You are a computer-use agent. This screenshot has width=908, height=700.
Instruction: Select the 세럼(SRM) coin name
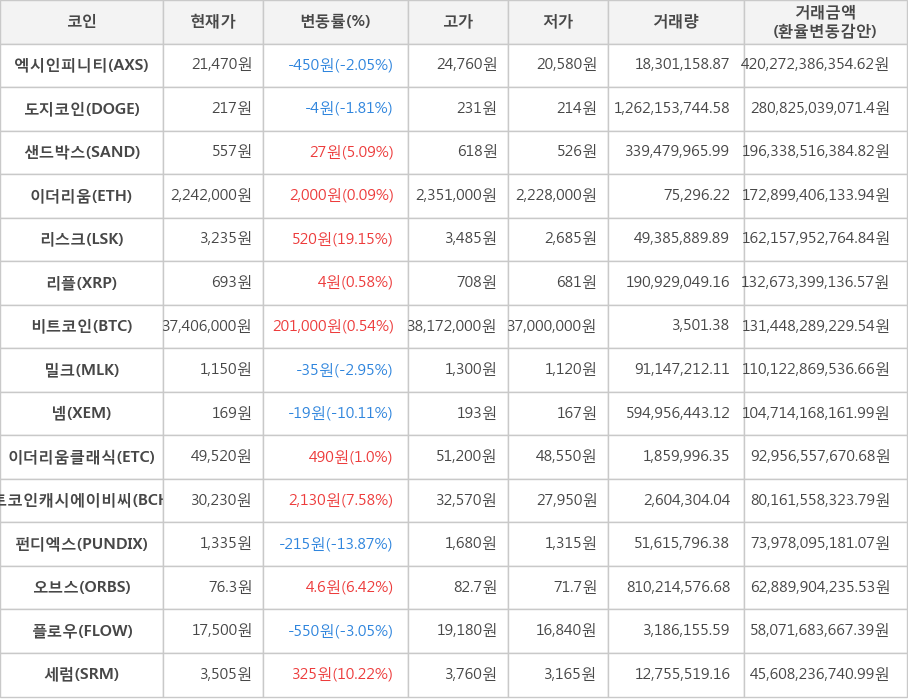pos(81,674)
